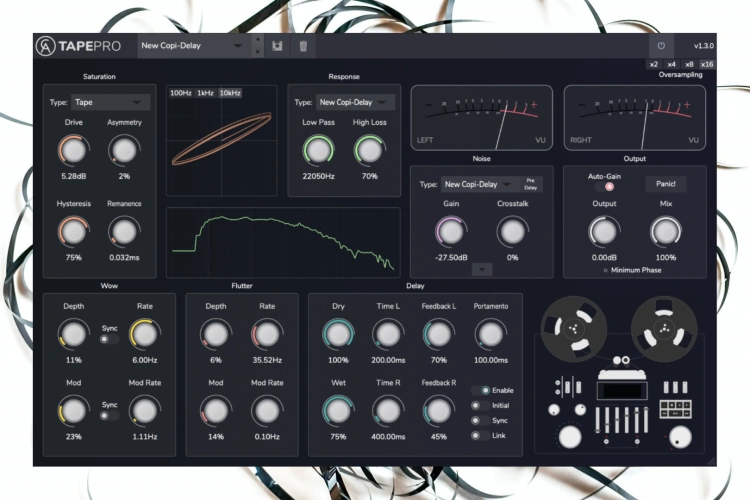This screenshot has width=750, height=500.
Task: Click the left VU meter
Action: (x=482, y=118)
